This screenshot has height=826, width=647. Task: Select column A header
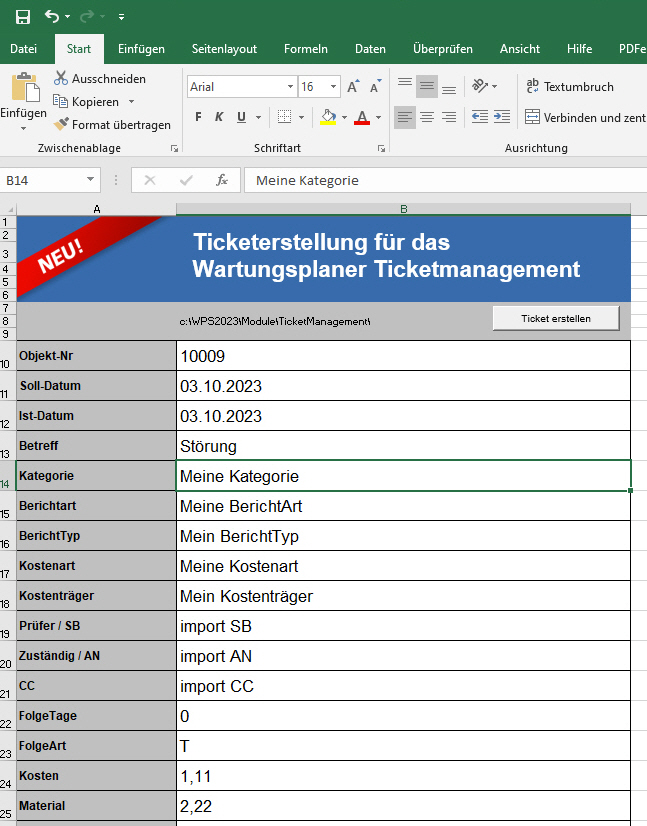point(96,209)
